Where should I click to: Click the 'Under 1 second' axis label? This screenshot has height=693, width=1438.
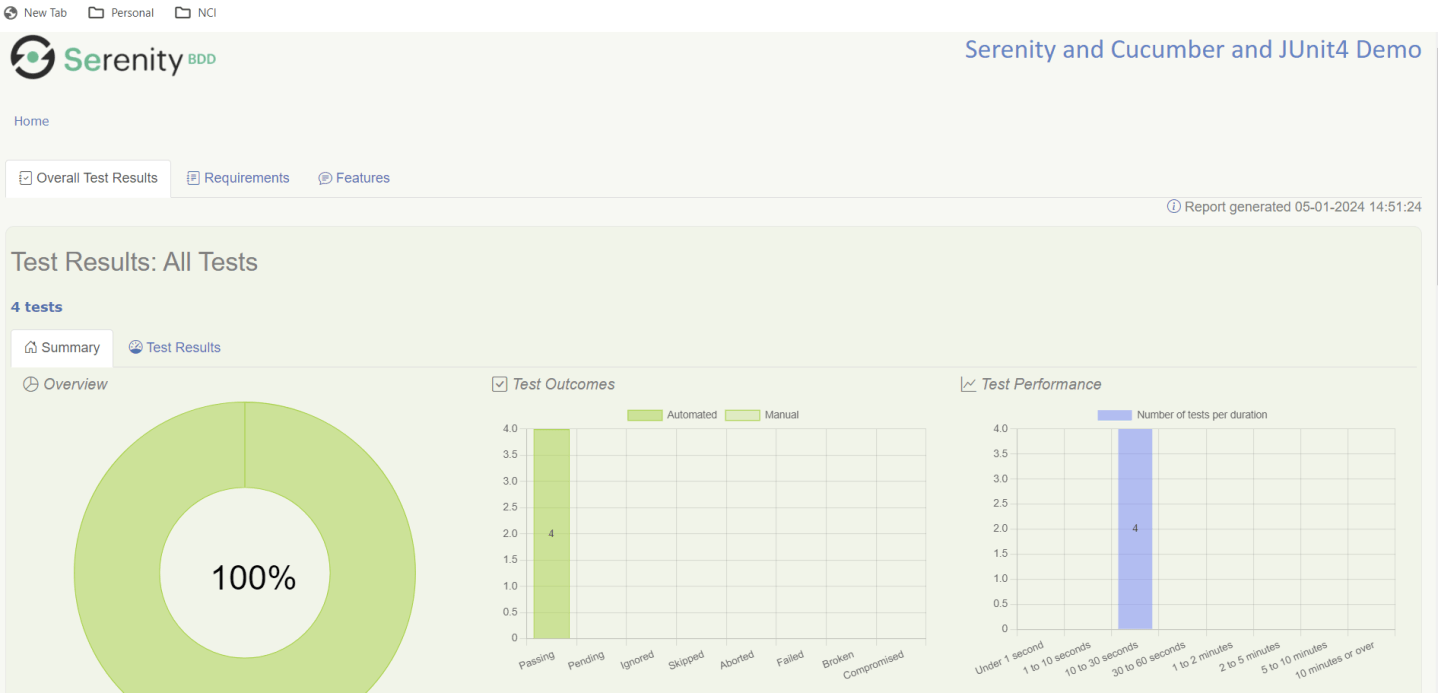1009,658
